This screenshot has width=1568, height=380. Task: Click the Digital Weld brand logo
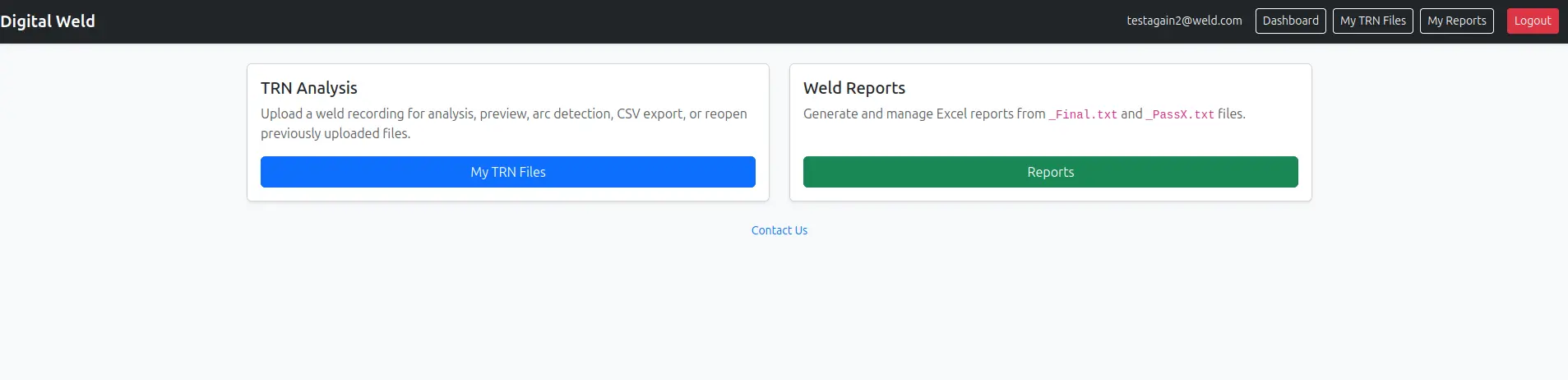click(x=48, y=21)
